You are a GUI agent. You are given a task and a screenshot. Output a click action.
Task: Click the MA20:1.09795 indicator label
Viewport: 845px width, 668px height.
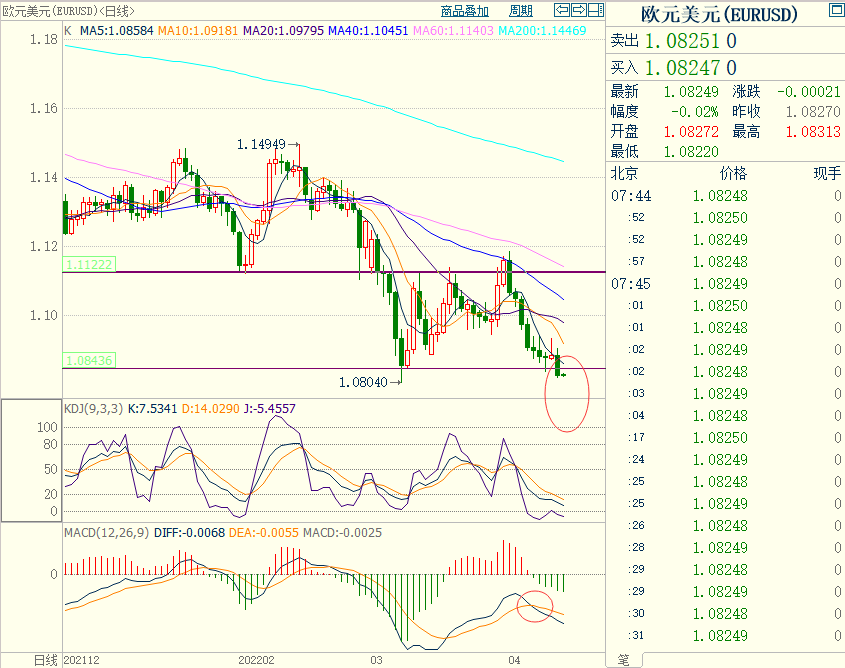click(x=283, y=31)
